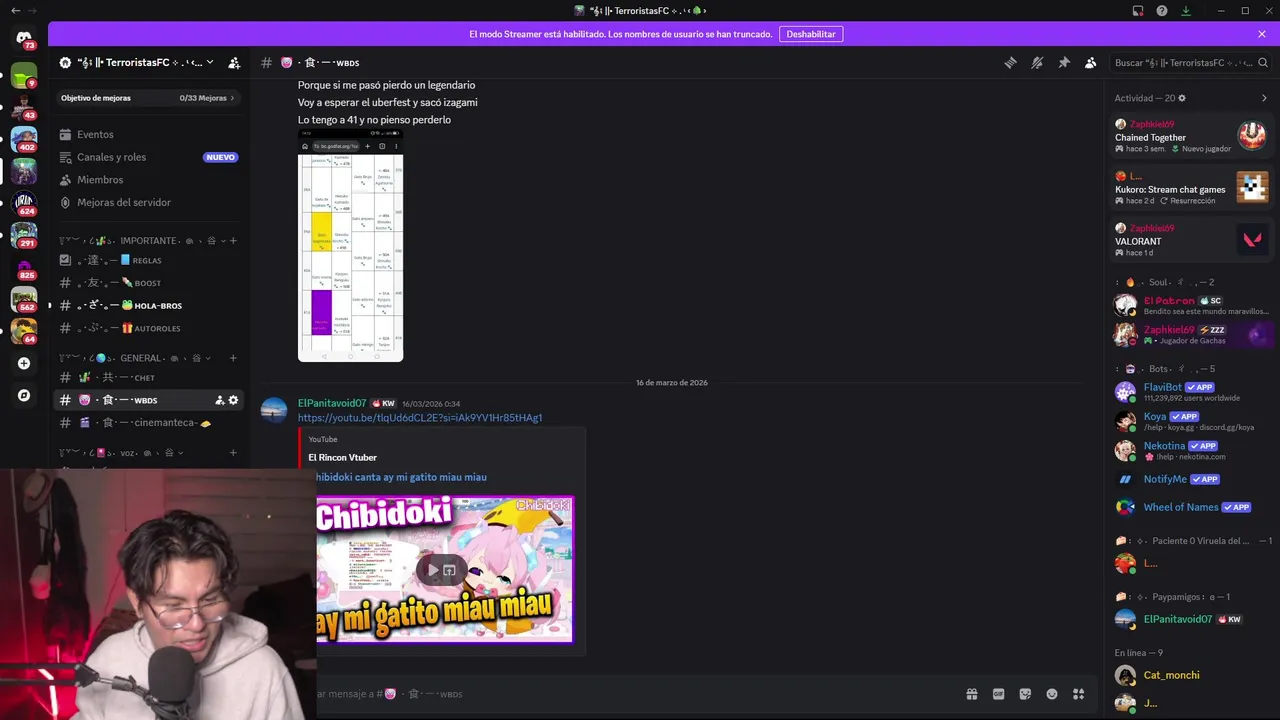Open Miembros in sidebar
Image resolution: width=1280 pixels, height=720 pixels.
(x=148, y=180)
